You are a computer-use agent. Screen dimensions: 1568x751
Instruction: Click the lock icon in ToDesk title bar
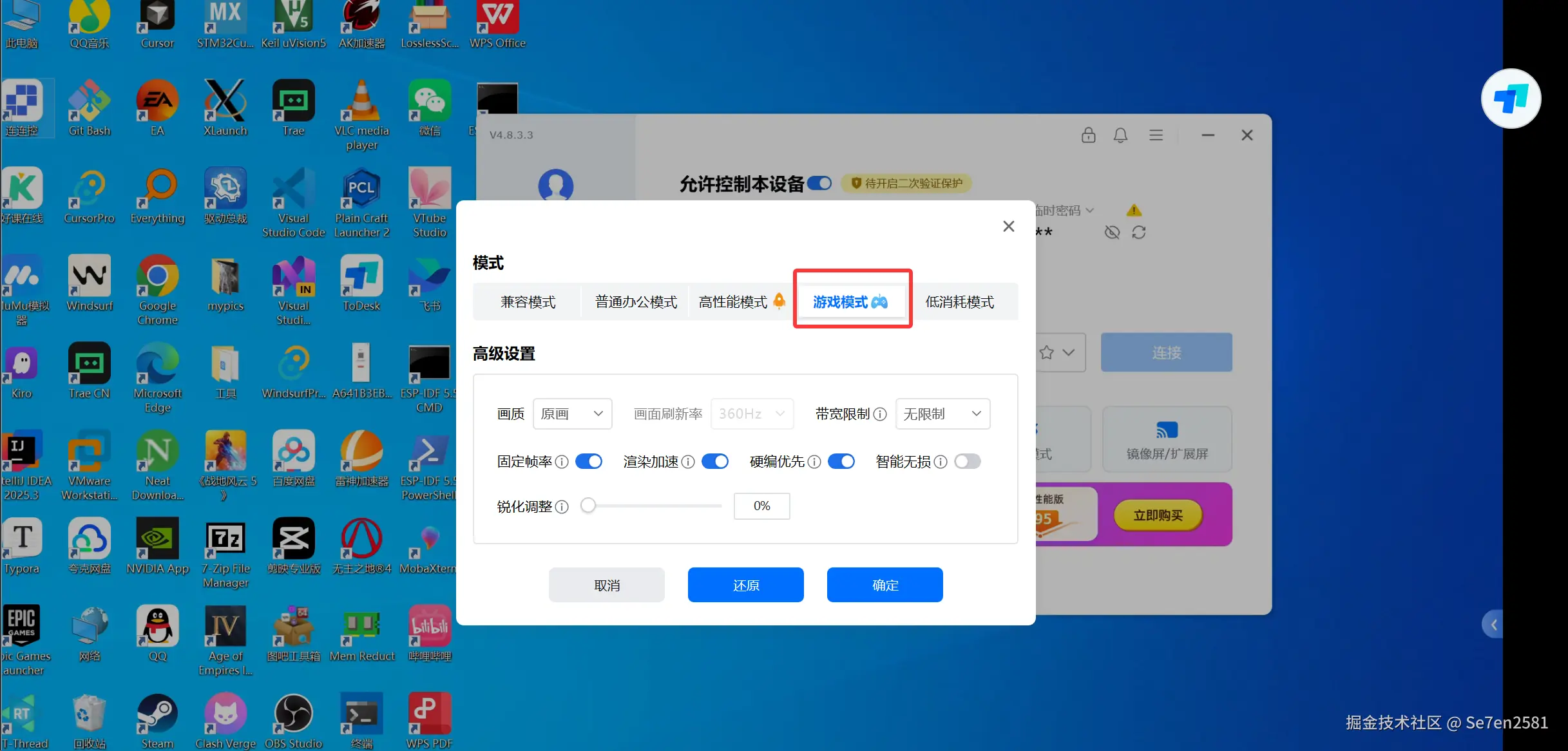click(1088, 135)
